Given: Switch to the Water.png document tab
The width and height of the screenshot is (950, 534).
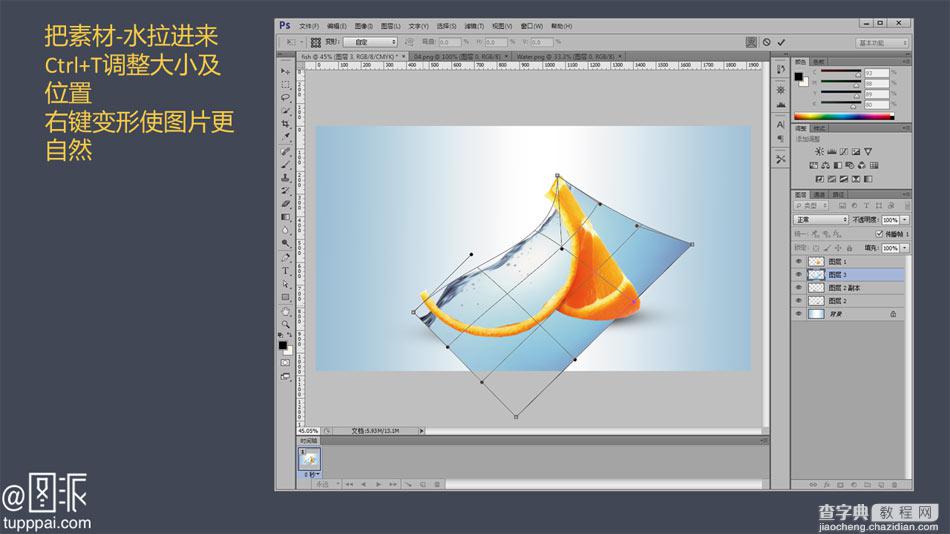Looking at the screenshot, I should click(567, 56).
